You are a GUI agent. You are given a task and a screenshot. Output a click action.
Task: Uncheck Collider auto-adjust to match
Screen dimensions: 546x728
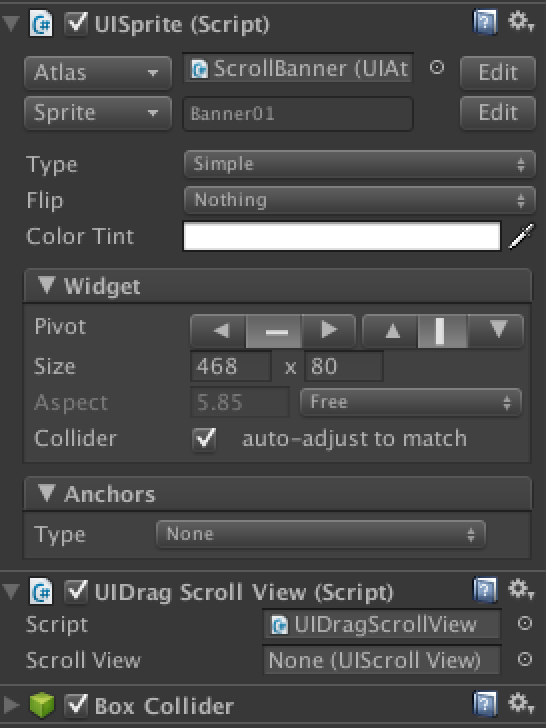pyautogui.click(x=204, y=438)
